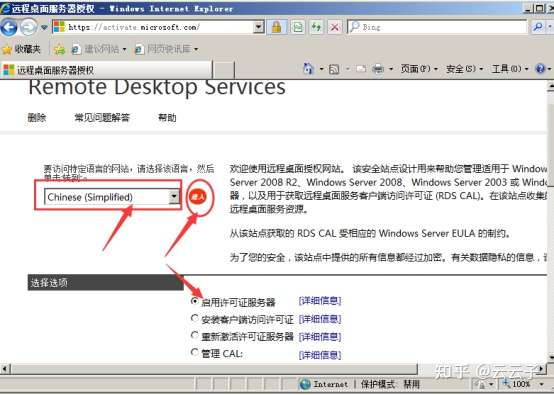The image size is (554, 395).
Task: Open 详细信息 link for 管理 CAL
Action: point(320,354)
